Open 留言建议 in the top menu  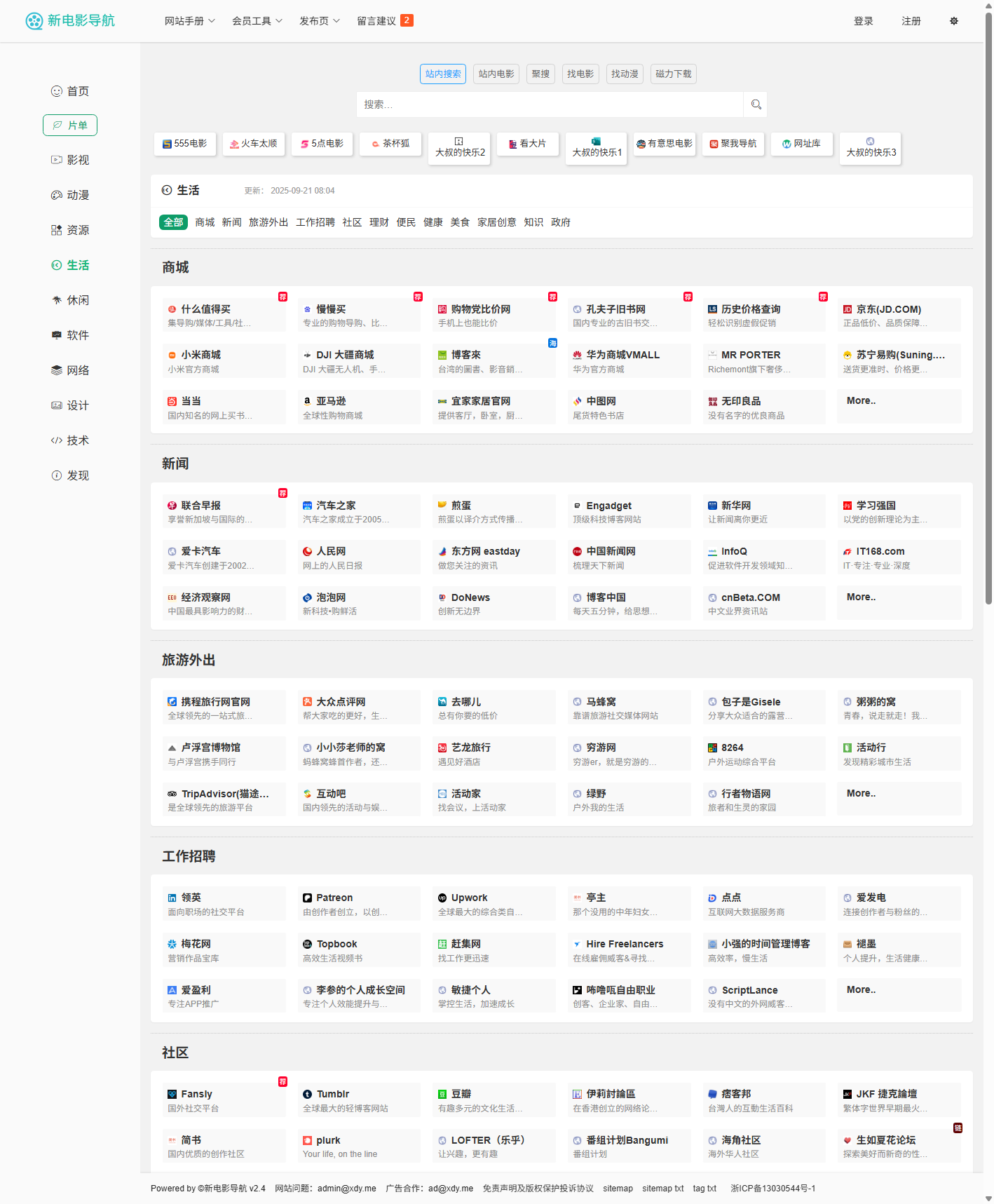pos(385,21)
